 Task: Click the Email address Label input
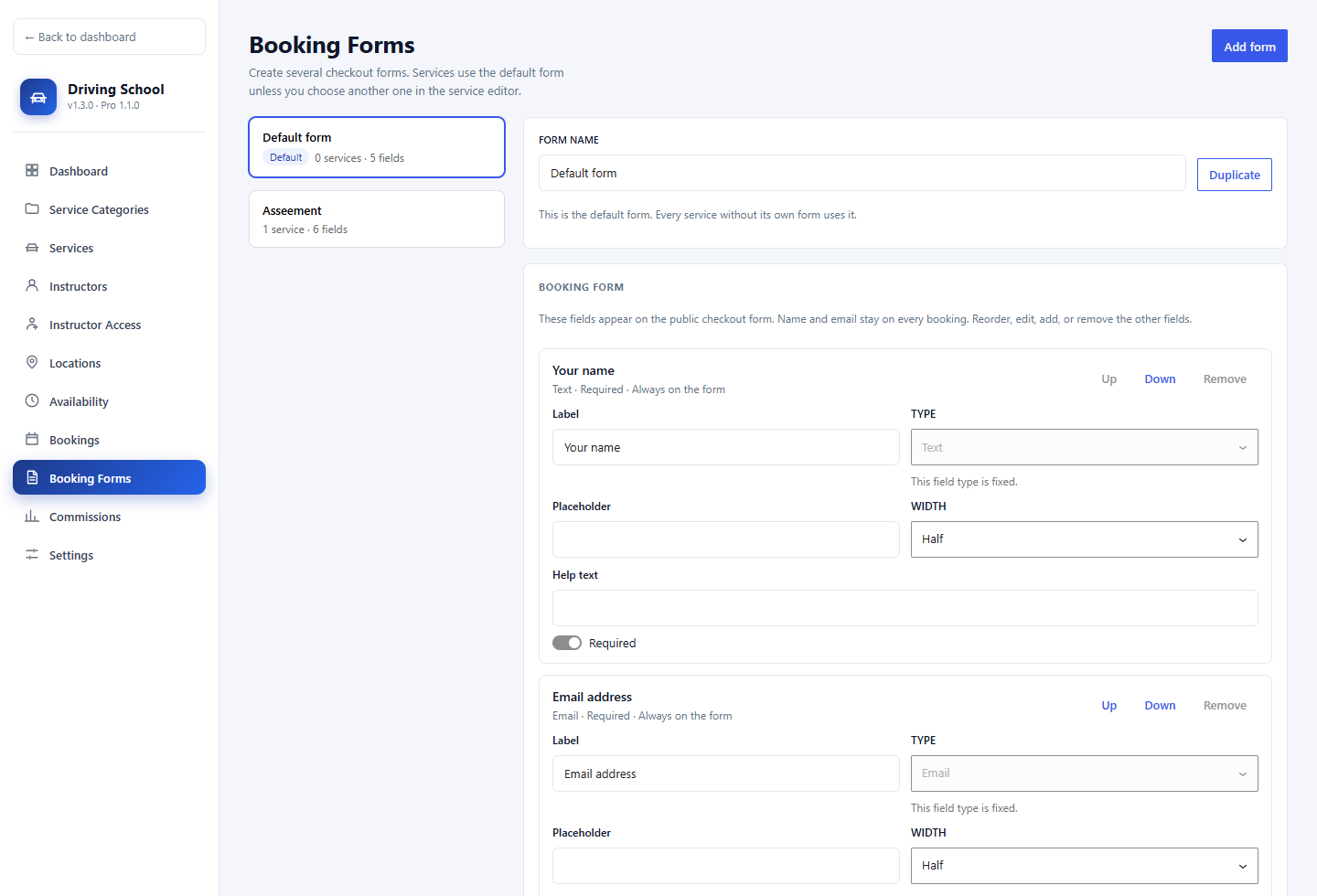[726, 773]
